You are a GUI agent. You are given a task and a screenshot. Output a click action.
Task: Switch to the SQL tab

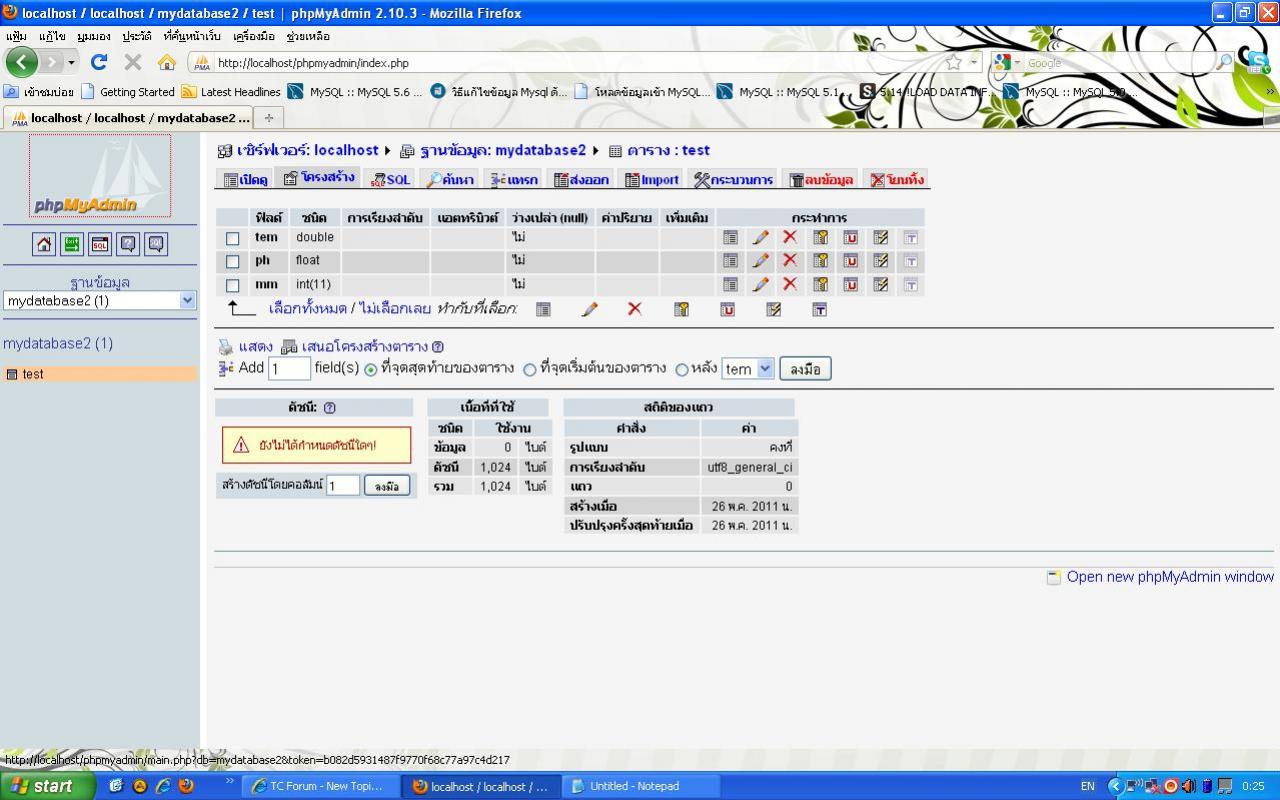(390, 180)
